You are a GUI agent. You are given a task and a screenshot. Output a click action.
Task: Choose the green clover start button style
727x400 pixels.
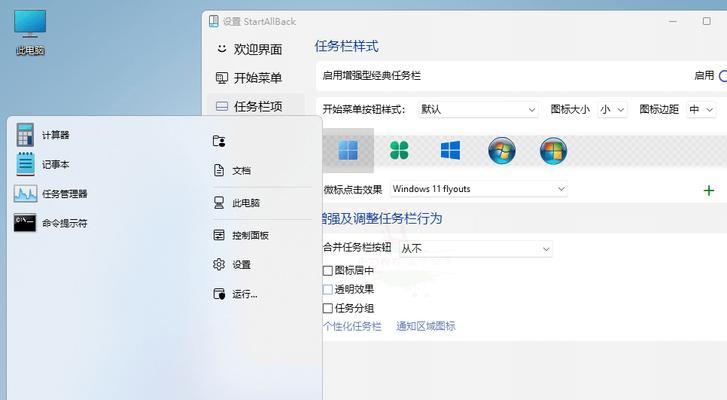[399, 151]
